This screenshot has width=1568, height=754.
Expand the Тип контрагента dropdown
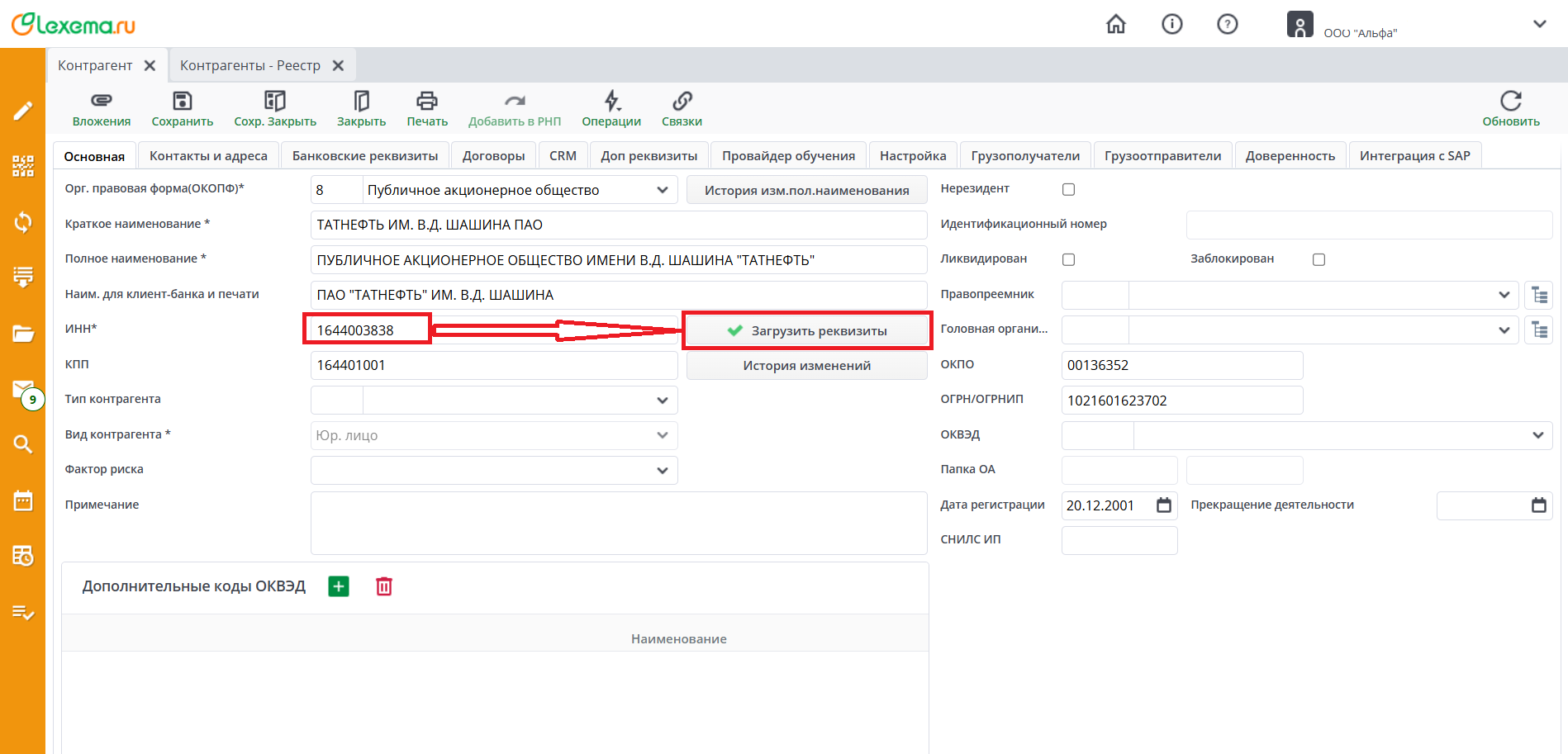[x=662, y=401]
